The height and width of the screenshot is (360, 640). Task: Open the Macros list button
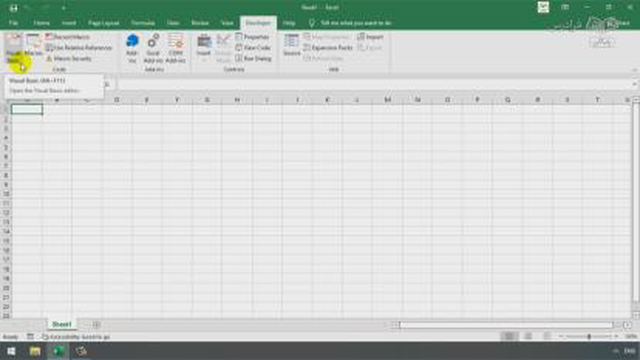[33, 46]
